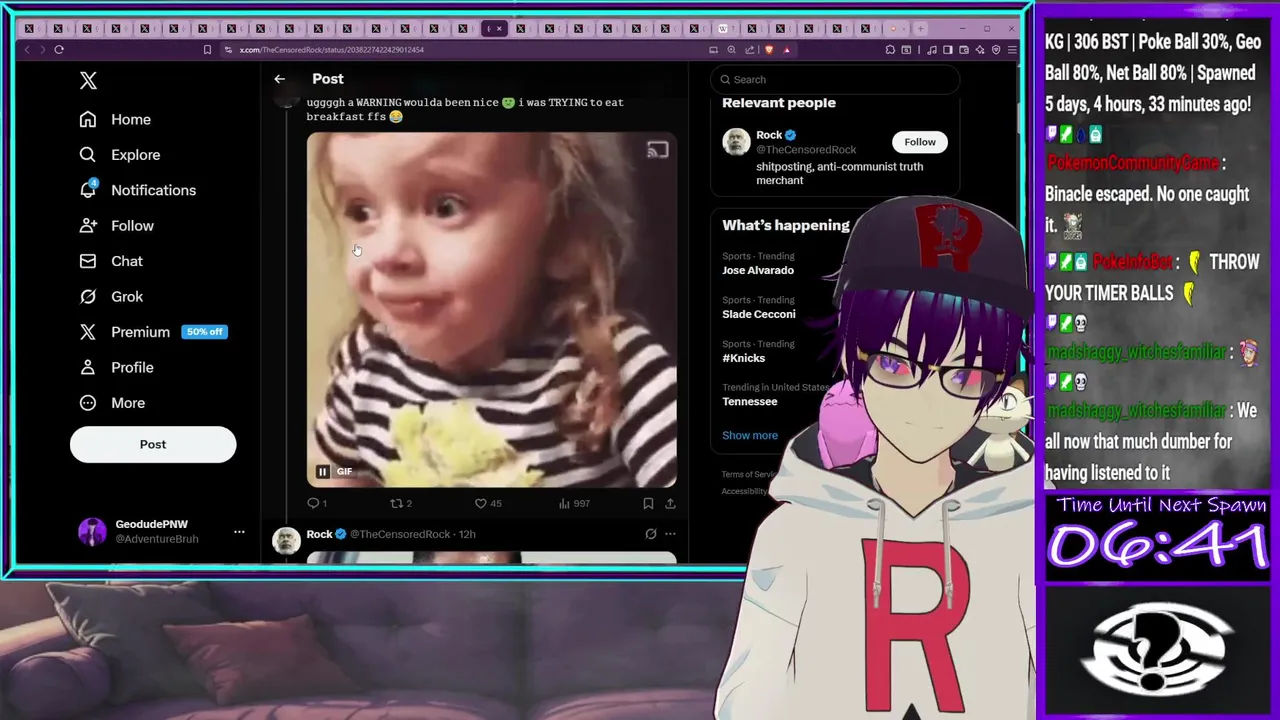The width and height of the screenshot is (1280, 720).
Task: Click the zoom magnifier icon in the address bar
Action: pos(731,50)
